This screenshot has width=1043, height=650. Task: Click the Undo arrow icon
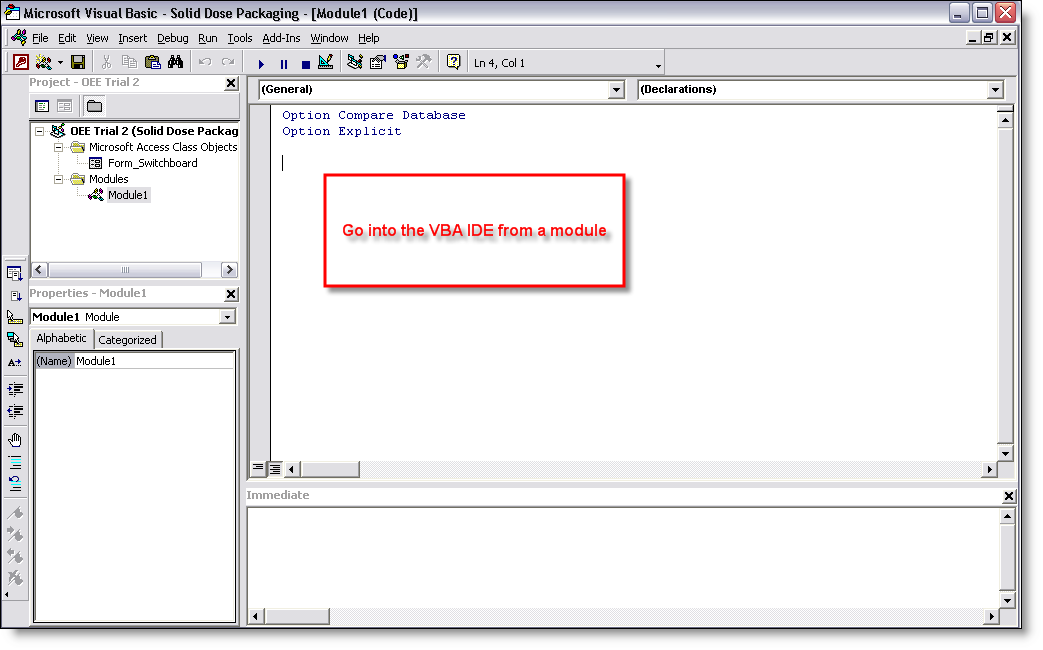tap(205, 63)
